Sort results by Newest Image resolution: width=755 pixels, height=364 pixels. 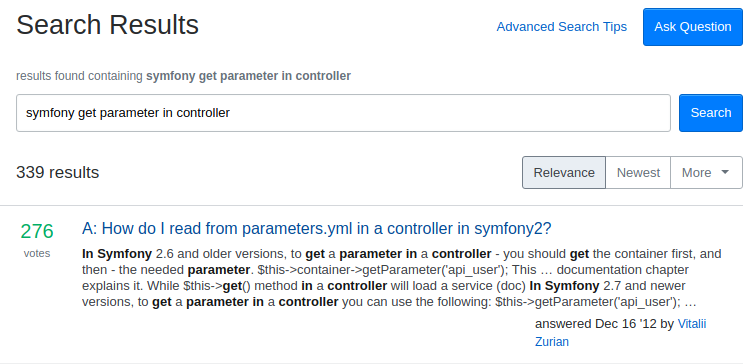point(638,172)
